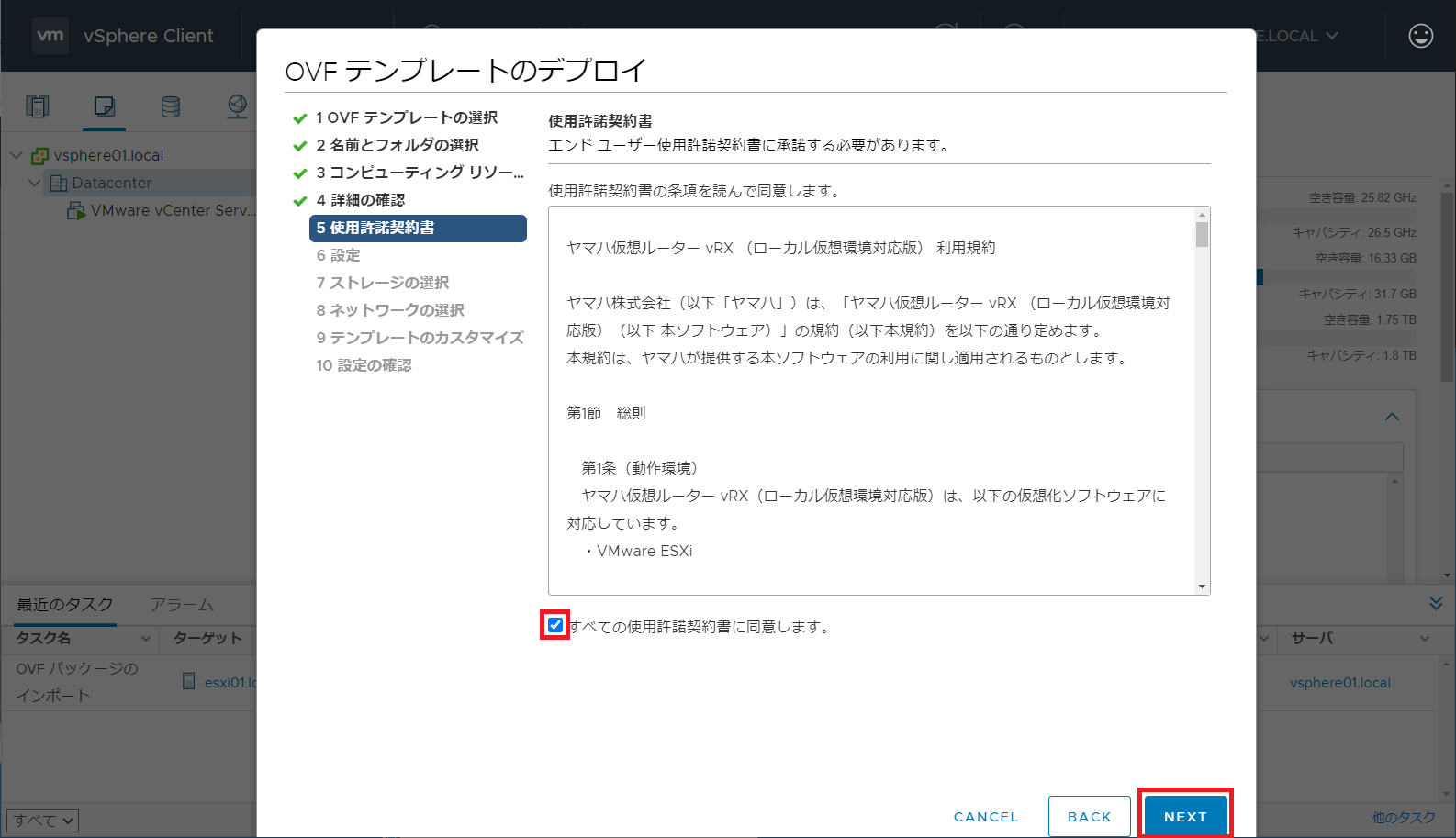Click the NEXT button
Image resolution: width=1456 pixels, height=838 pixels.
click(1185, 816)
